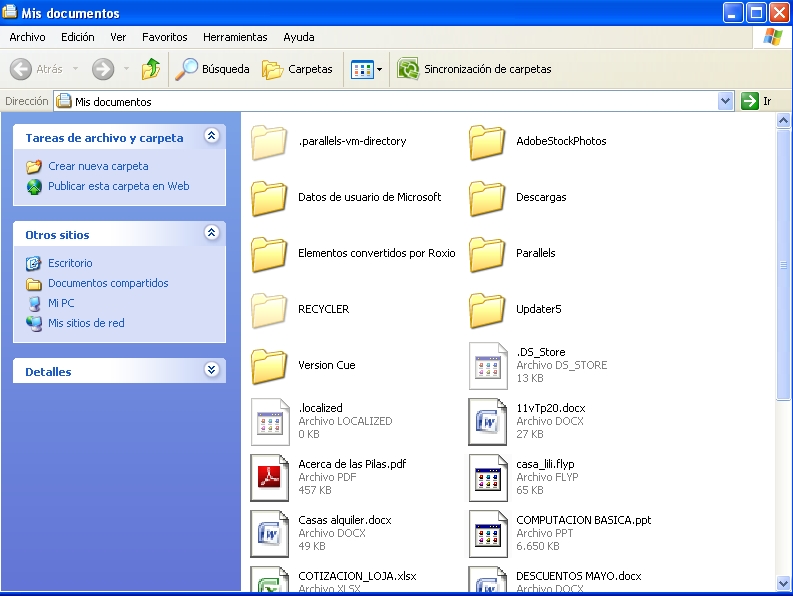Click the scrollbar down arrow

click(783, 583)
